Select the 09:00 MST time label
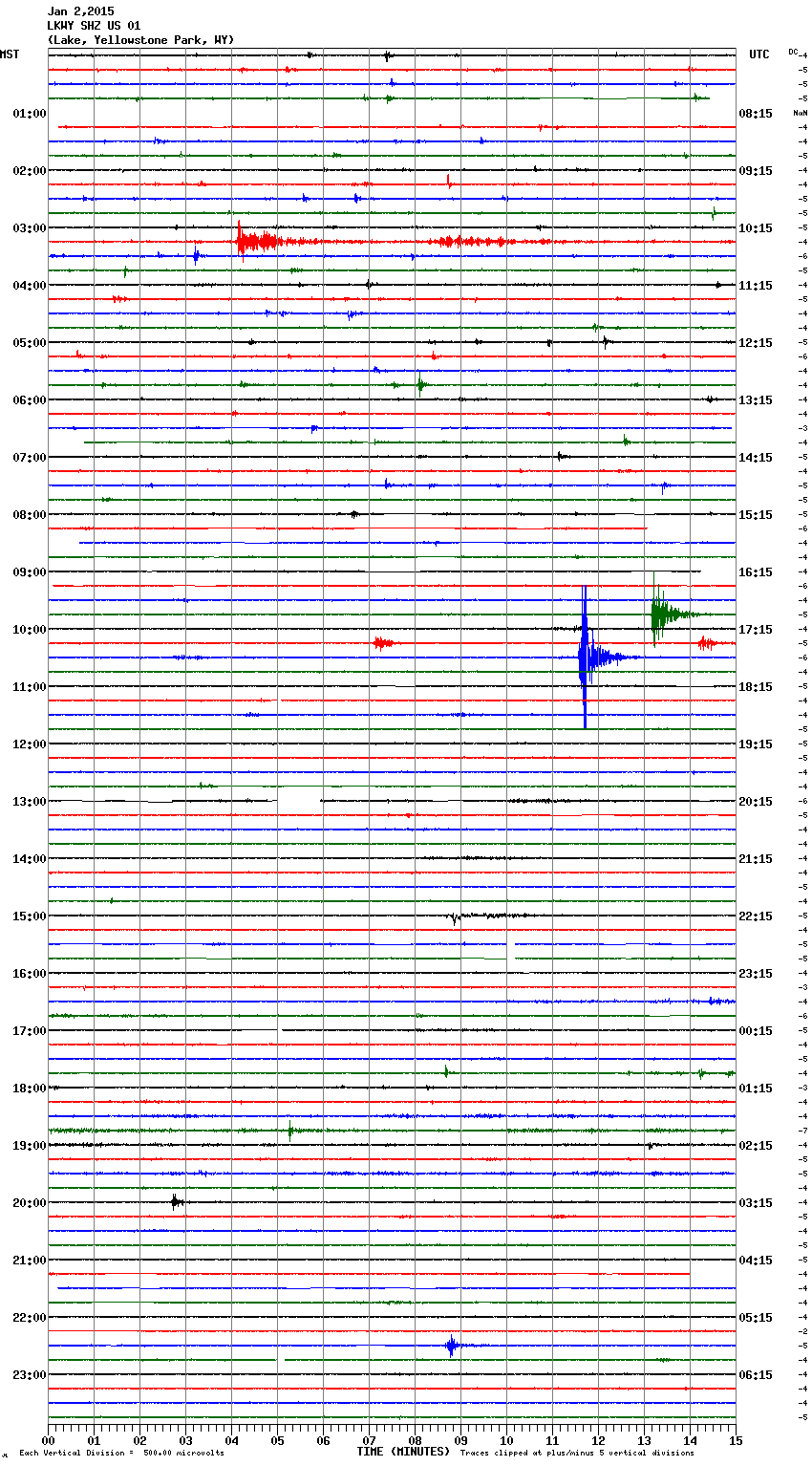 [x=30, y=572]
